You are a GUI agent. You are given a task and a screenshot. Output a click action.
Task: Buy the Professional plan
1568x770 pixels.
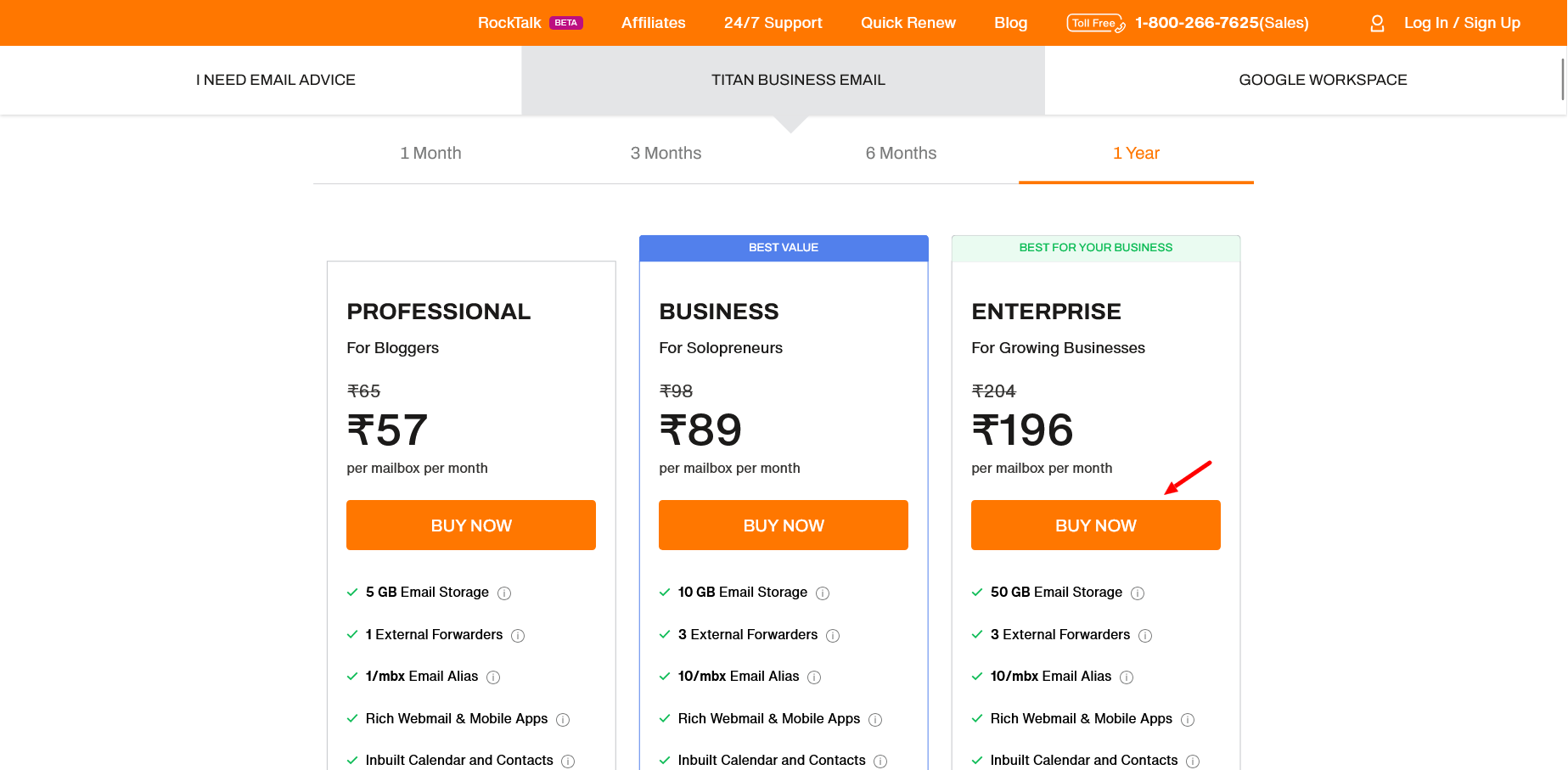(471, 526)
